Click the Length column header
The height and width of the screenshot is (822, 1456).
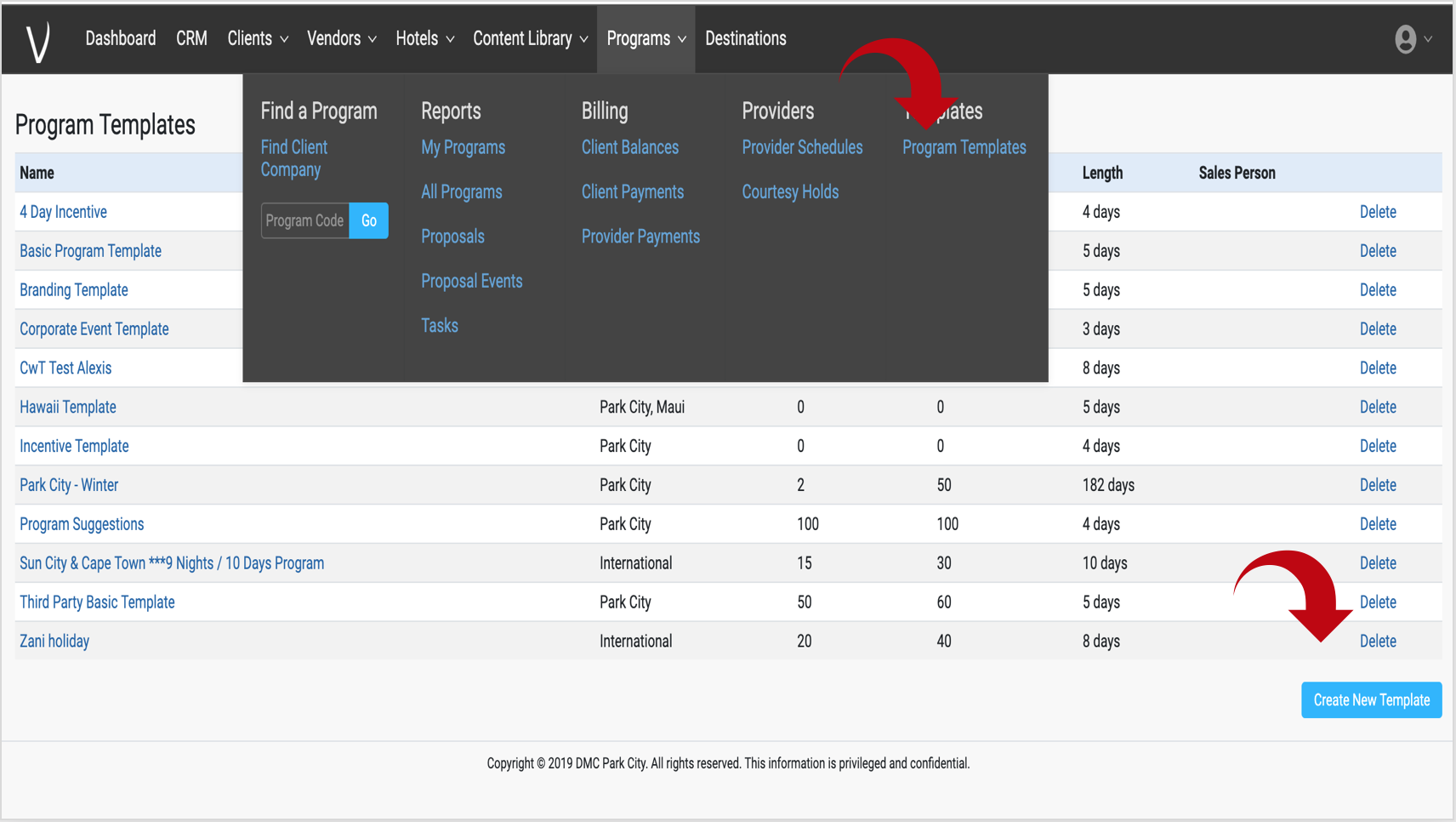pyautogui.click(x=1102, y=173)
